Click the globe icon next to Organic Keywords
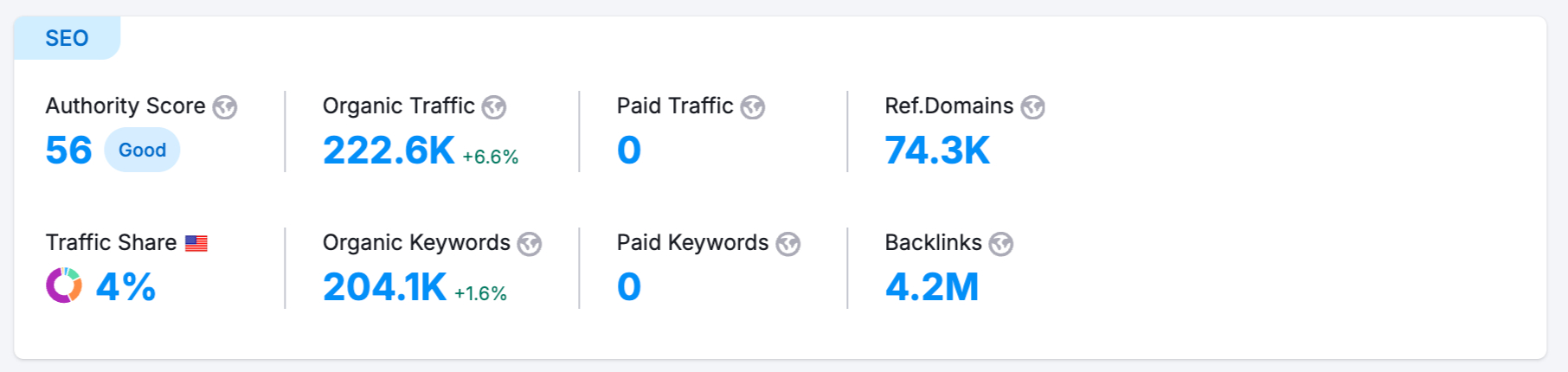Image resolution: width=1568 pixels, height=372 pixels. point(530,244)
